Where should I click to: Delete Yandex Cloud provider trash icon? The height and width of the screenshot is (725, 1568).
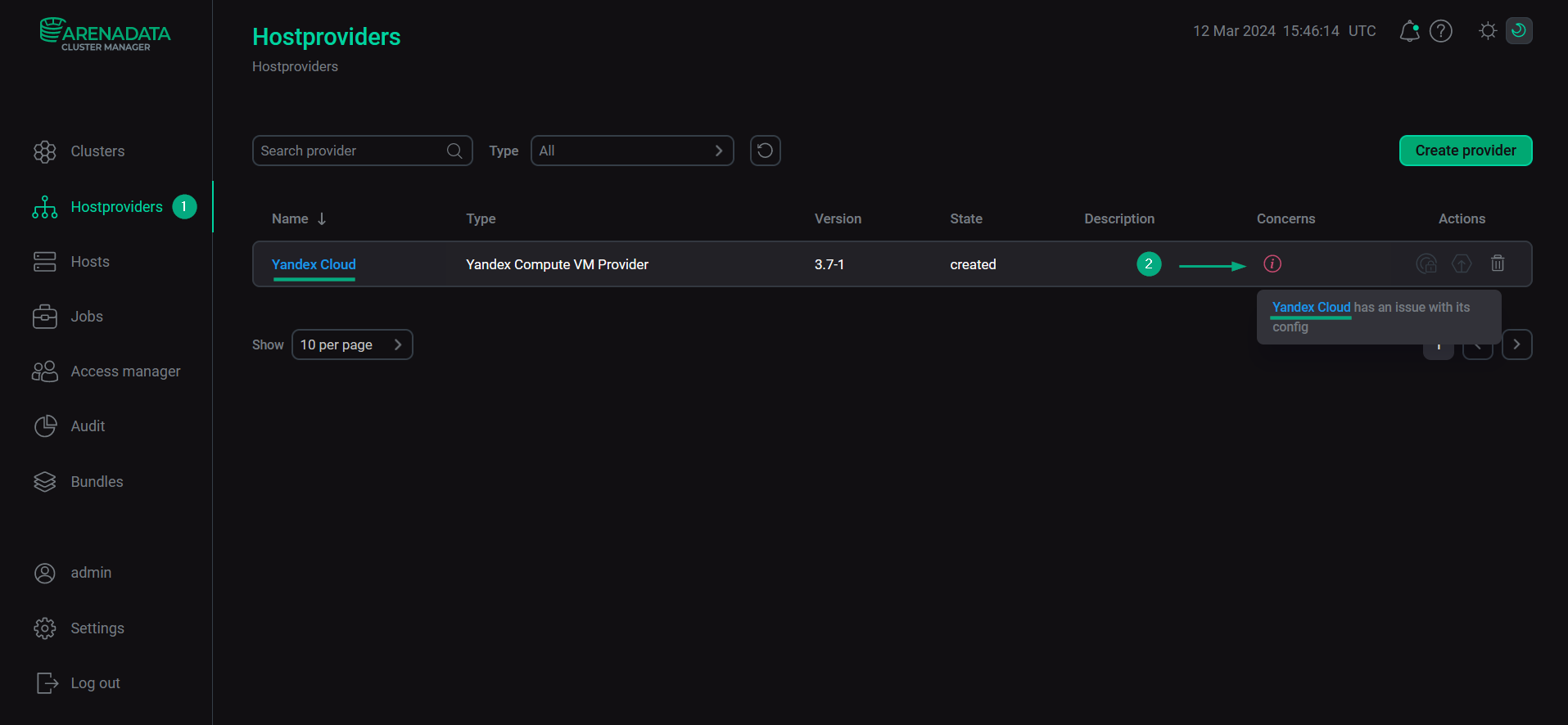click(x=1498, y=263)
